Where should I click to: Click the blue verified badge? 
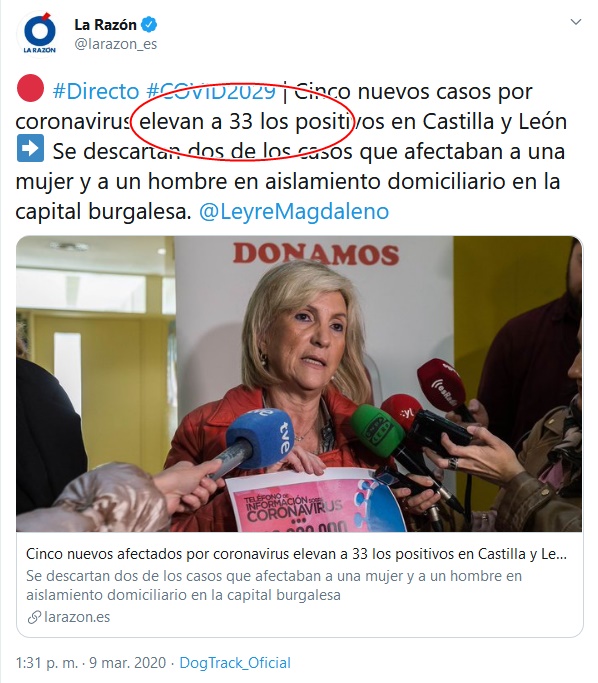[149, 25]
